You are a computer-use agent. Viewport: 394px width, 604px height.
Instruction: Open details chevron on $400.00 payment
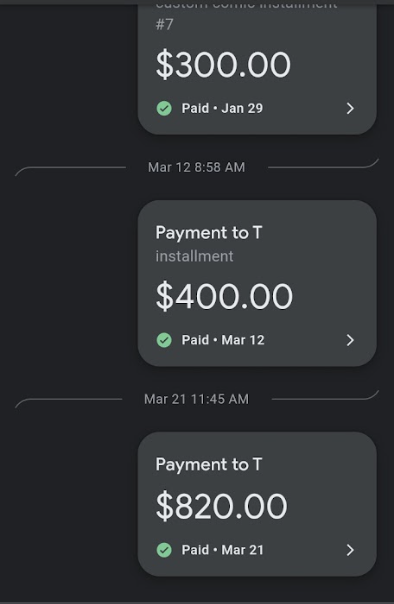[350, 340]
